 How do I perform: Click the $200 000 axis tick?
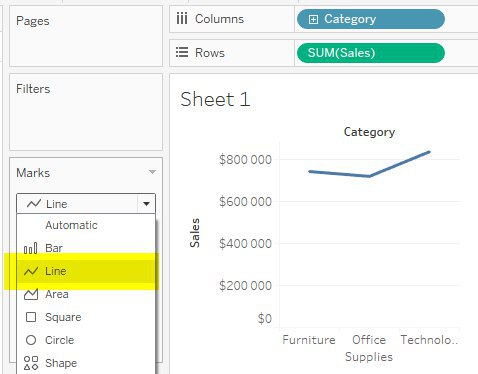point(245,286)
